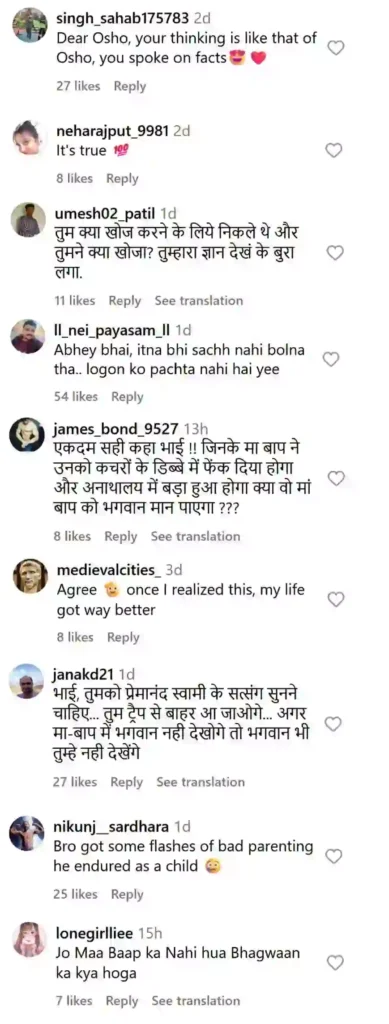This screenshot has height=1024, width=389.
Task: See translation under james_bond_9527's comment
Action: click(195, 536)
